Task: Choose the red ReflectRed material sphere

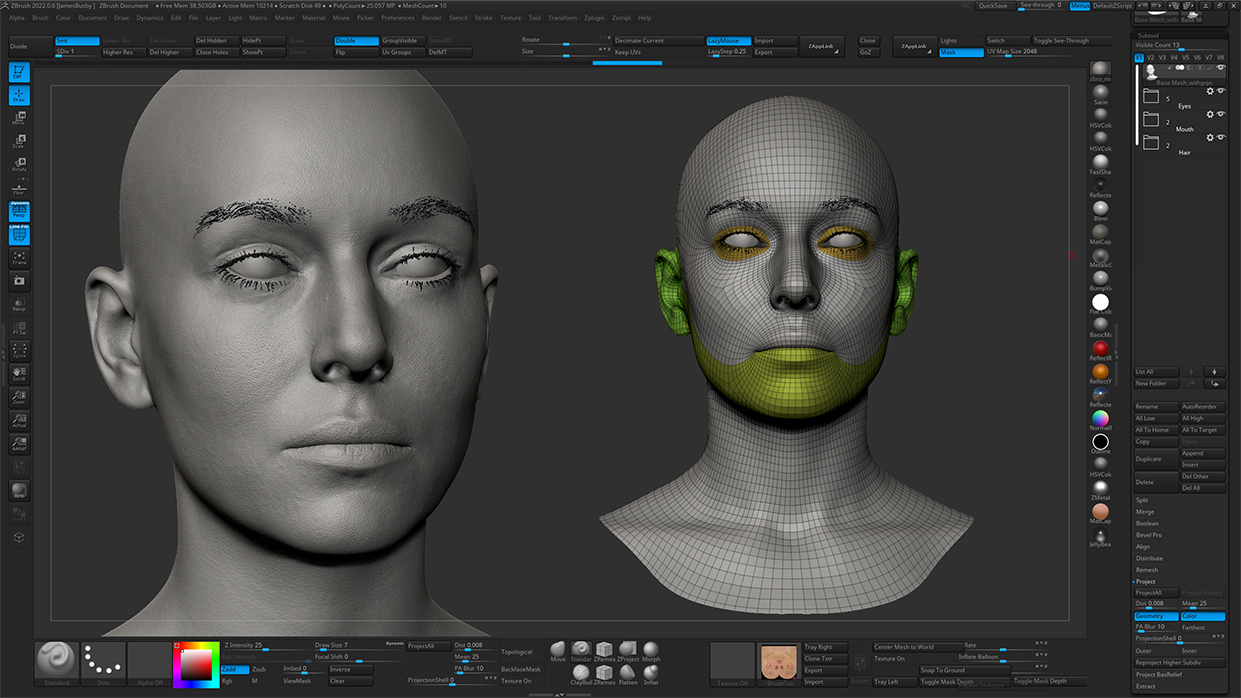Action: 1100,348
